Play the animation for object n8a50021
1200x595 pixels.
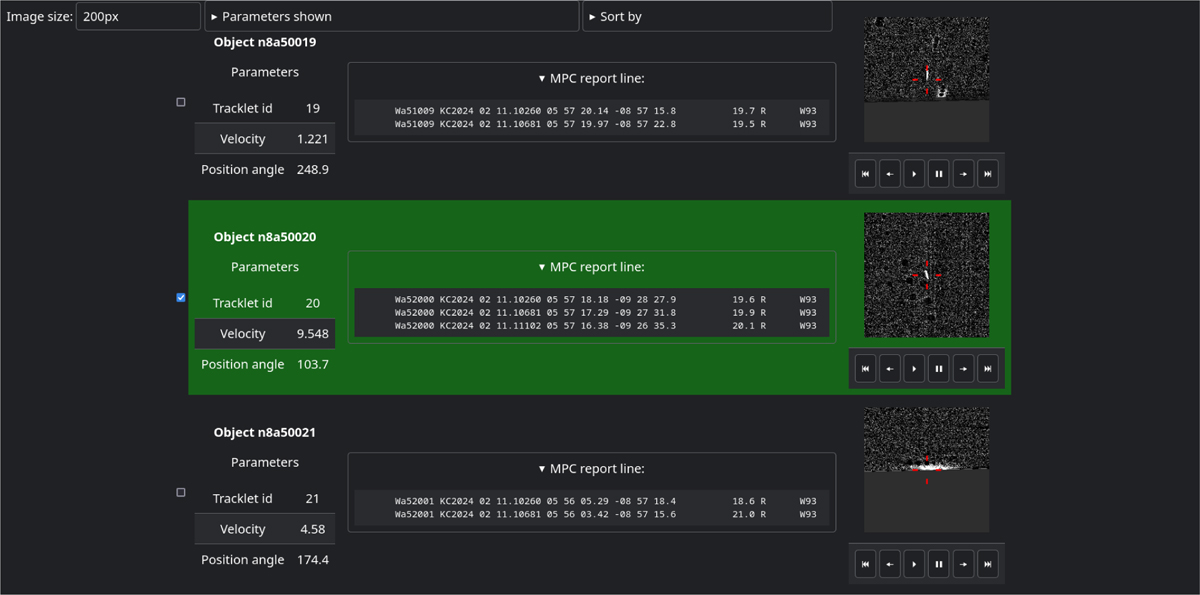coord(914,564)
